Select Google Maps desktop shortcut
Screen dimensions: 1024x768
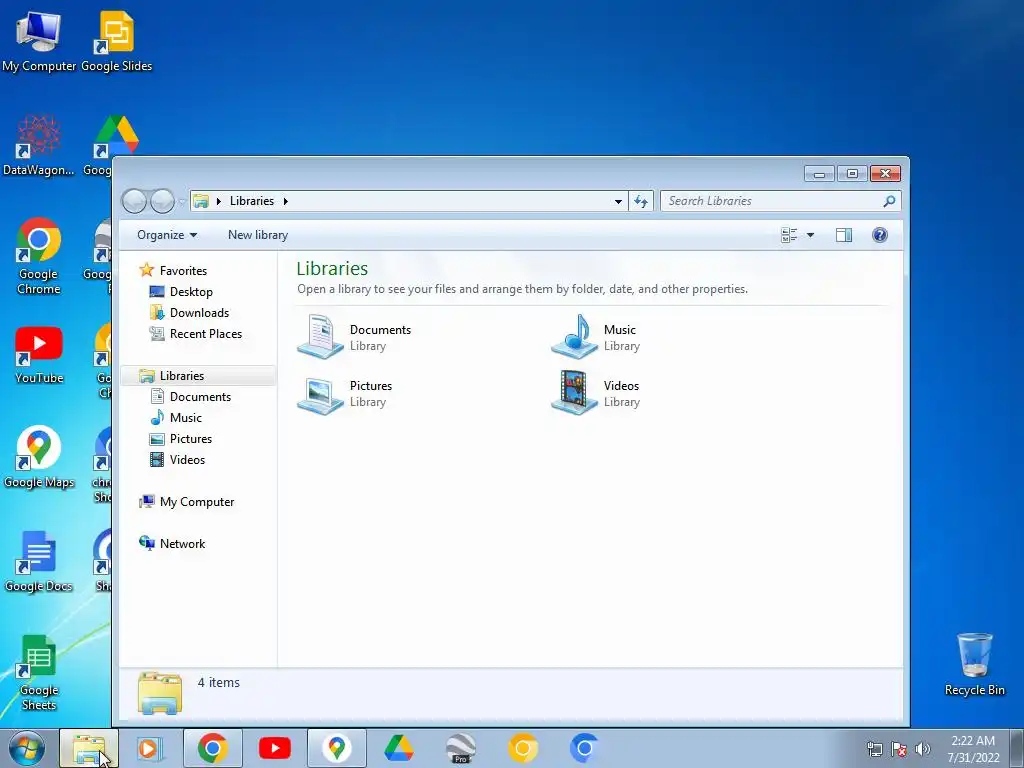click(x=39, y=457)
